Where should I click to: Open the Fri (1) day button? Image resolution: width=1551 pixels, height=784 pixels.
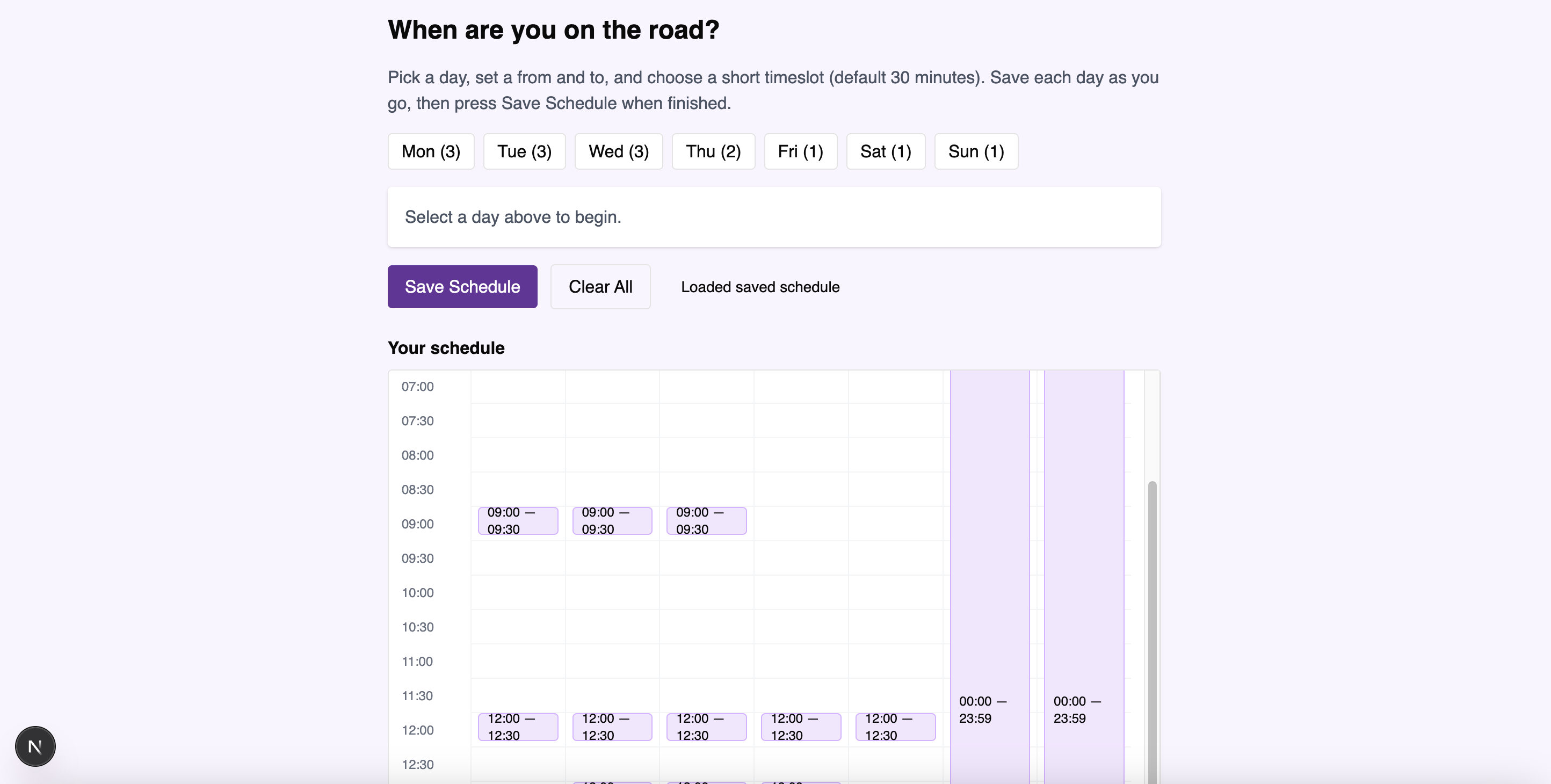click(800, 151)
